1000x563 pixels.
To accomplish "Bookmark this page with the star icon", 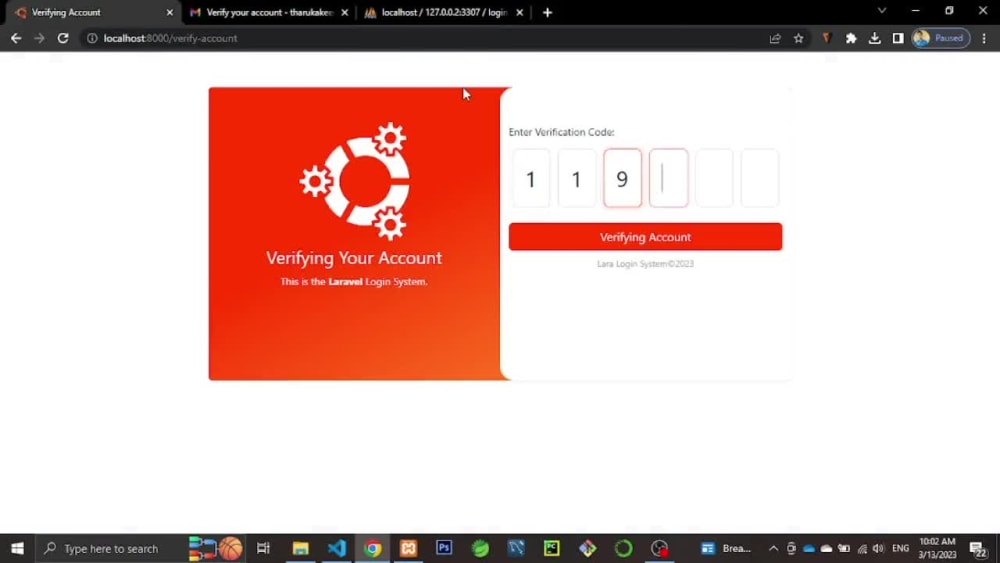I will click(798, 38).
